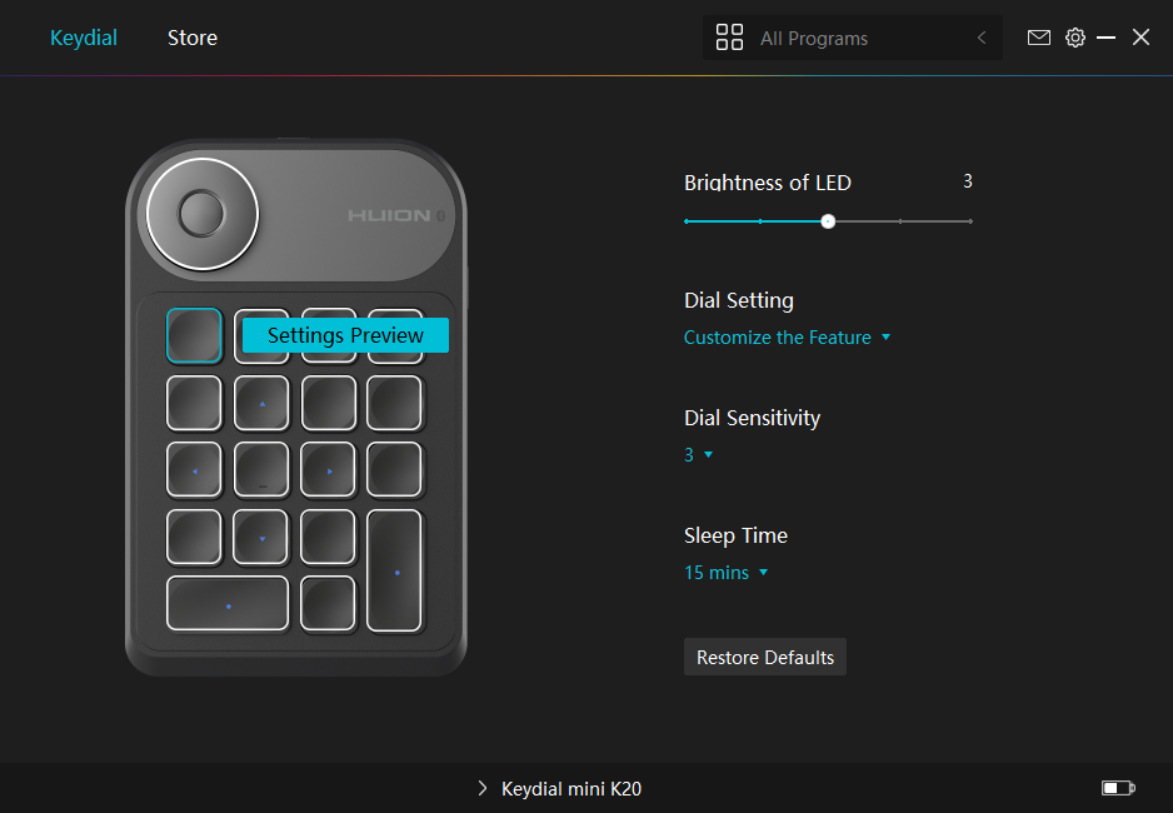Open the settings gear icon

point(1075,37)
